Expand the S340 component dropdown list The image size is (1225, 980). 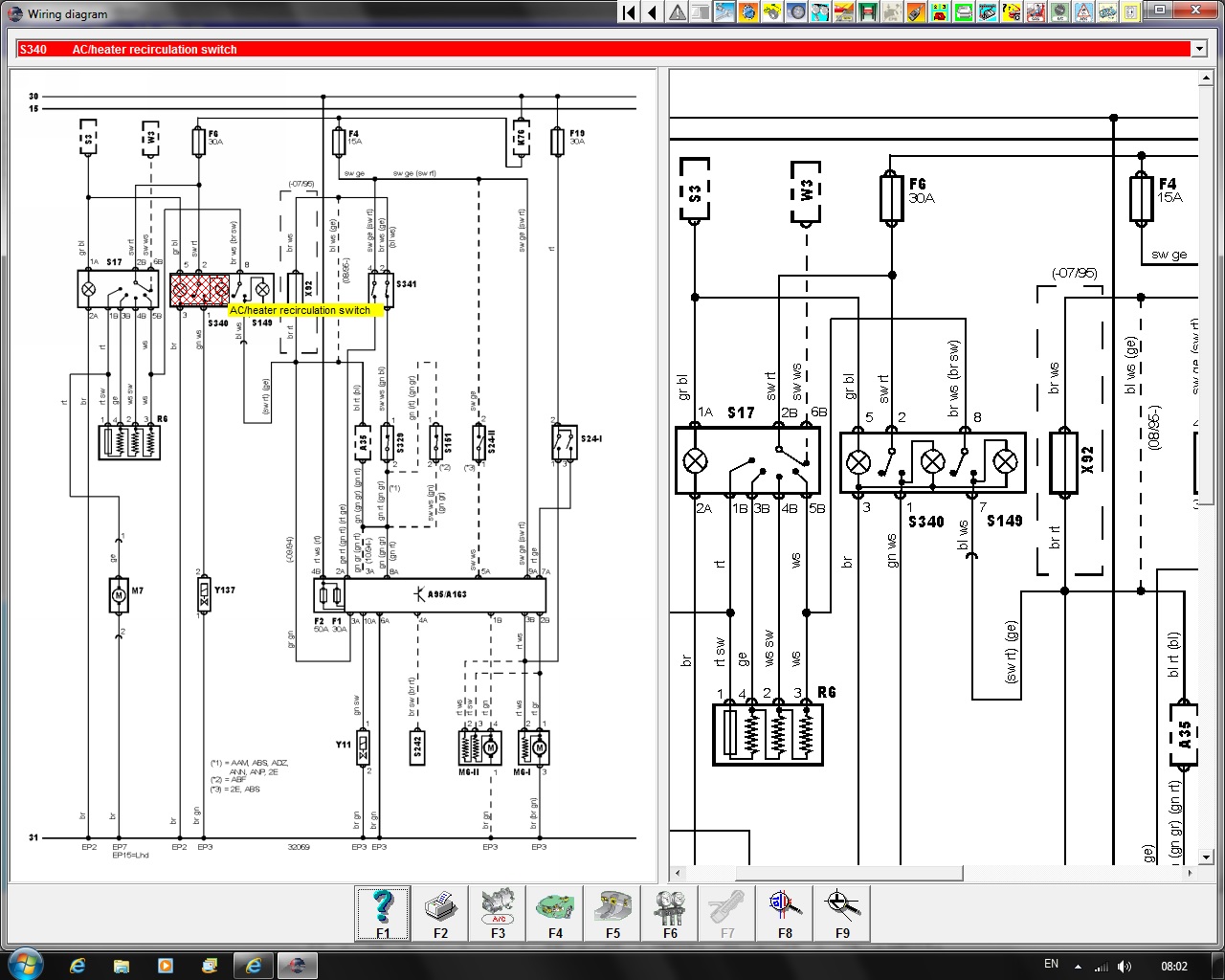[1198, 49]
